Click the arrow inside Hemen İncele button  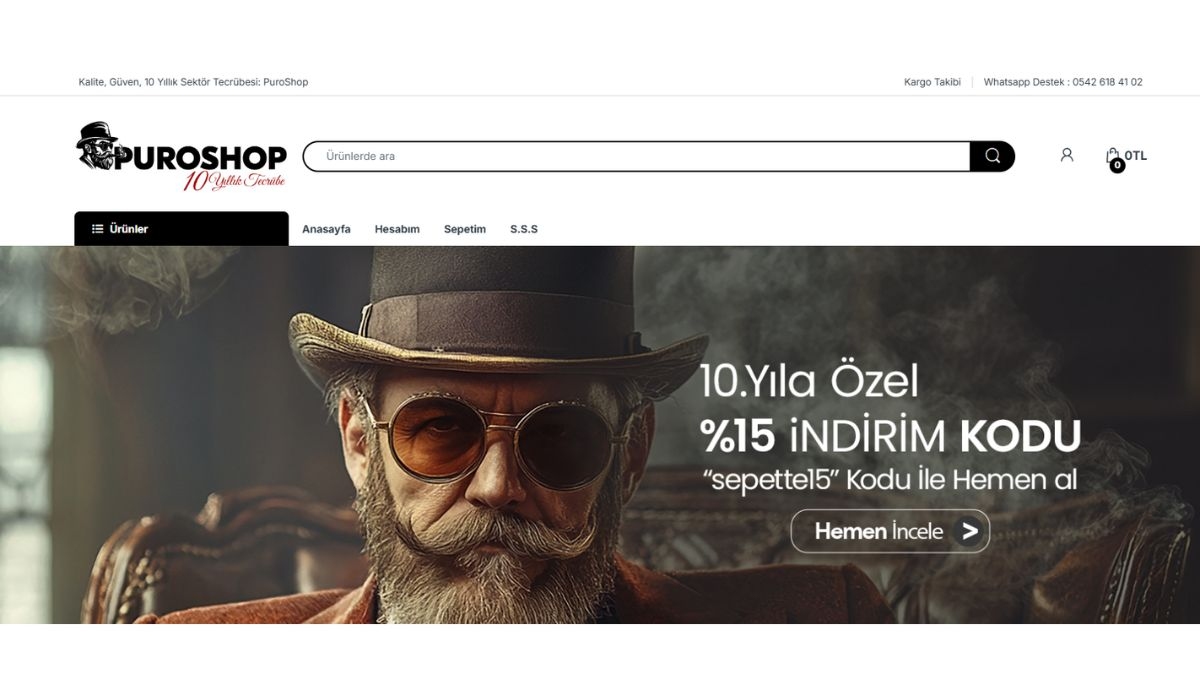[x=969, y=531]
